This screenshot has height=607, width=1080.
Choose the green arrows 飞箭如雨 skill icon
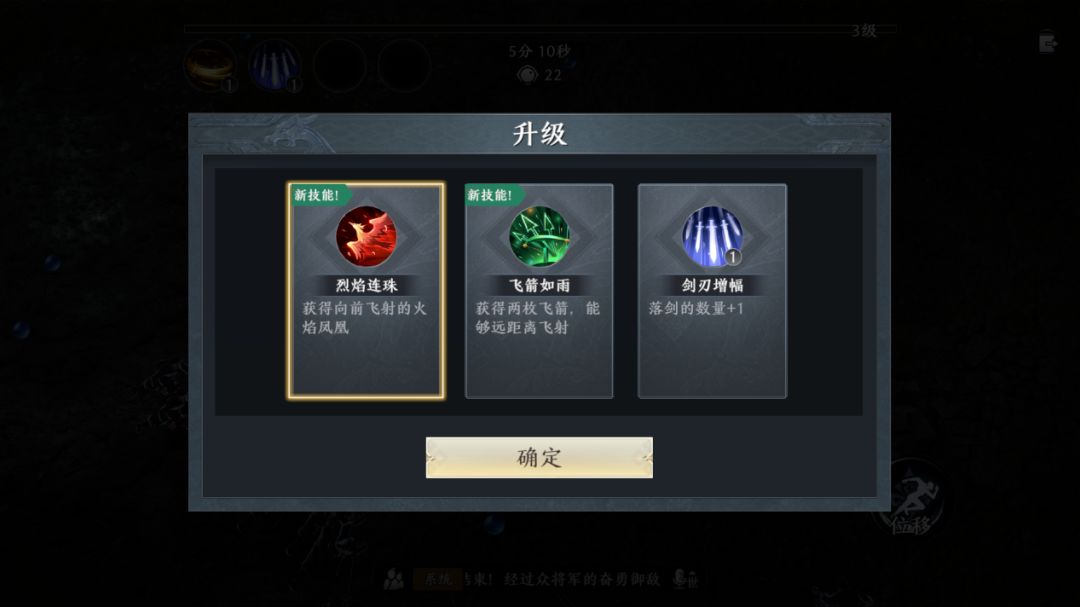(539, 236)
